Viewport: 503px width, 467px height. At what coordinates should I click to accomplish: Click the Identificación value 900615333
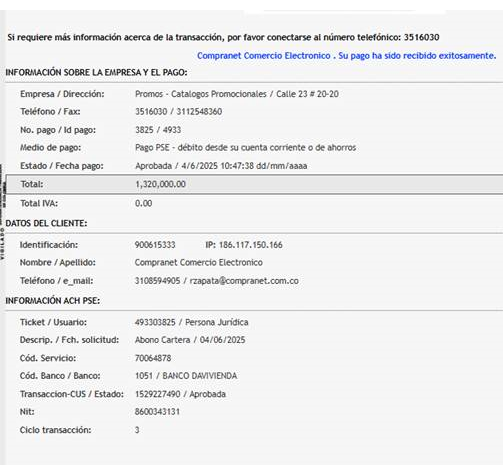tap(155, 245)
